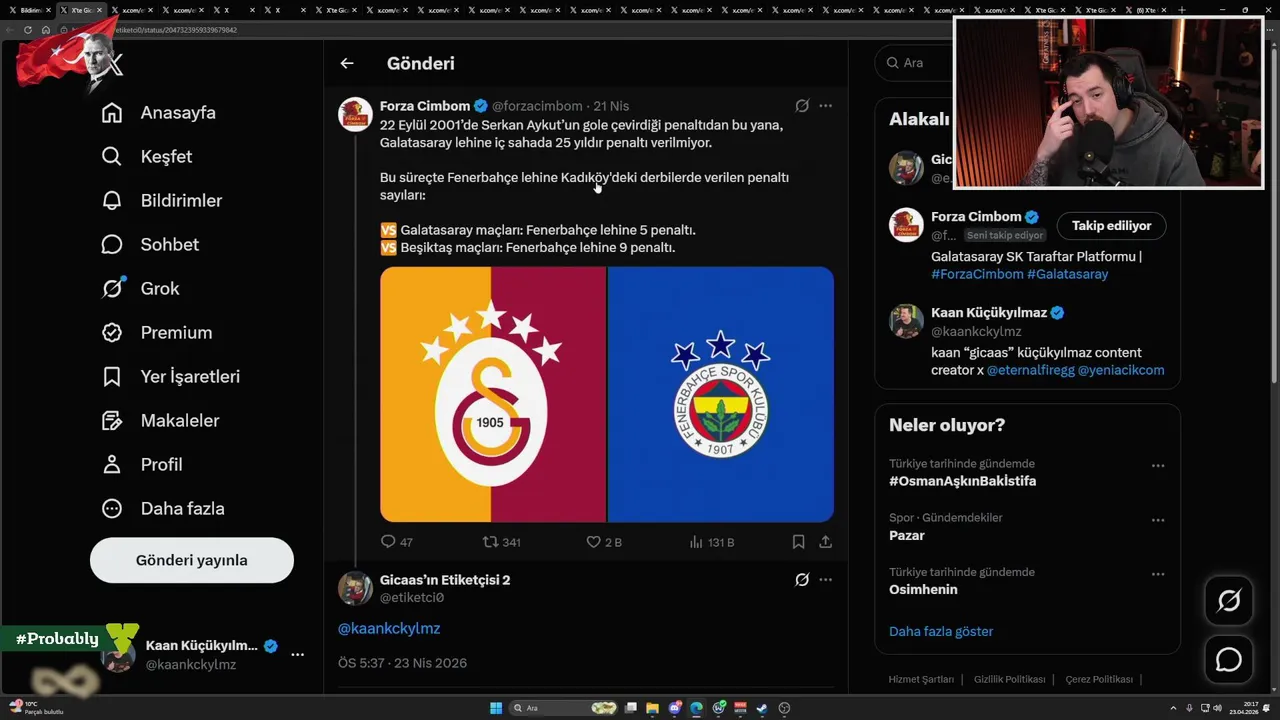Open Sohbet messages
The width and height of the screenshot is (1280, 720).
click(150, 245)
